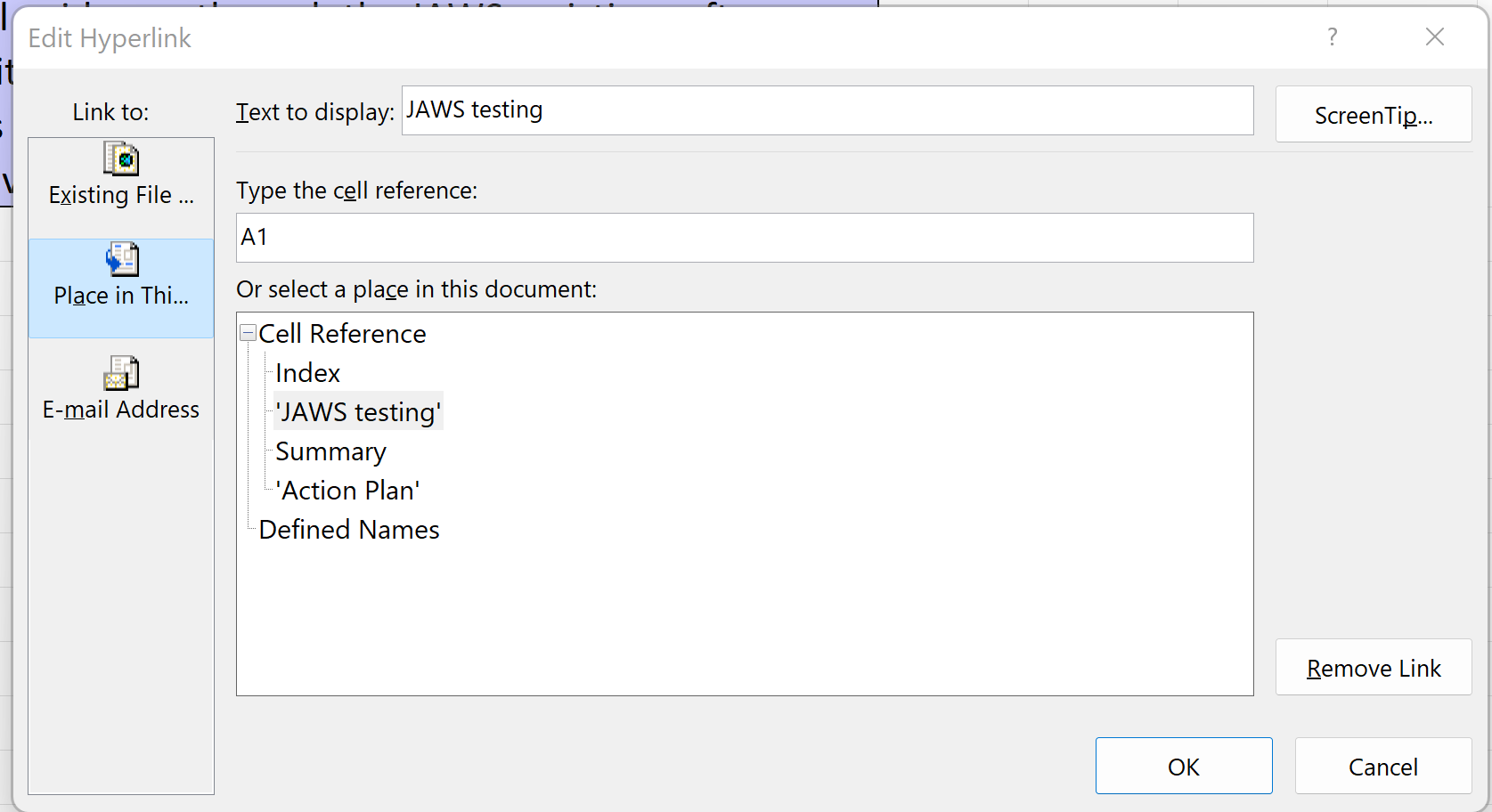Click the Help question mark icon
The width and height of the screenshot is (1492, 812).
pyautogui.click(x=1332, y=37)
